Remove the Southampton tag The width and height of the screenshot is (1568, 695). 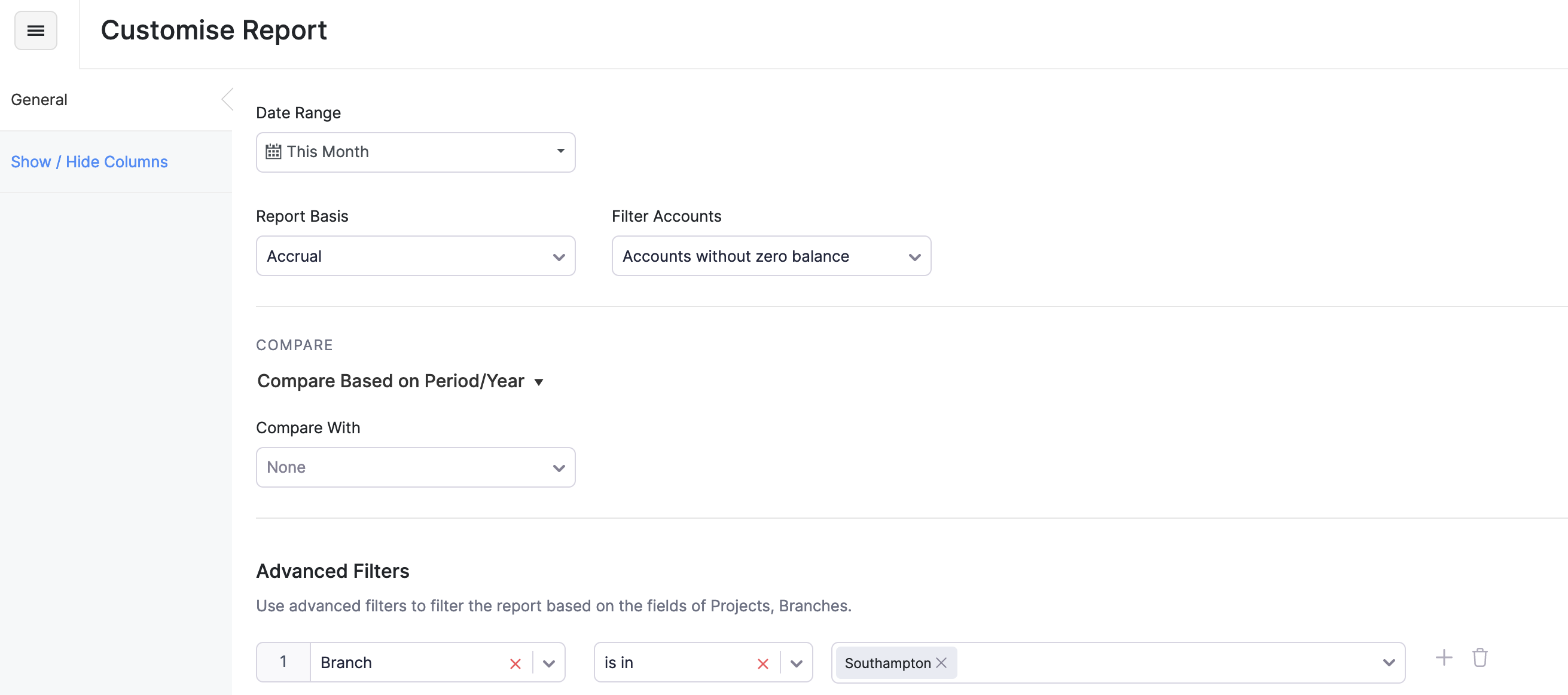941,662
